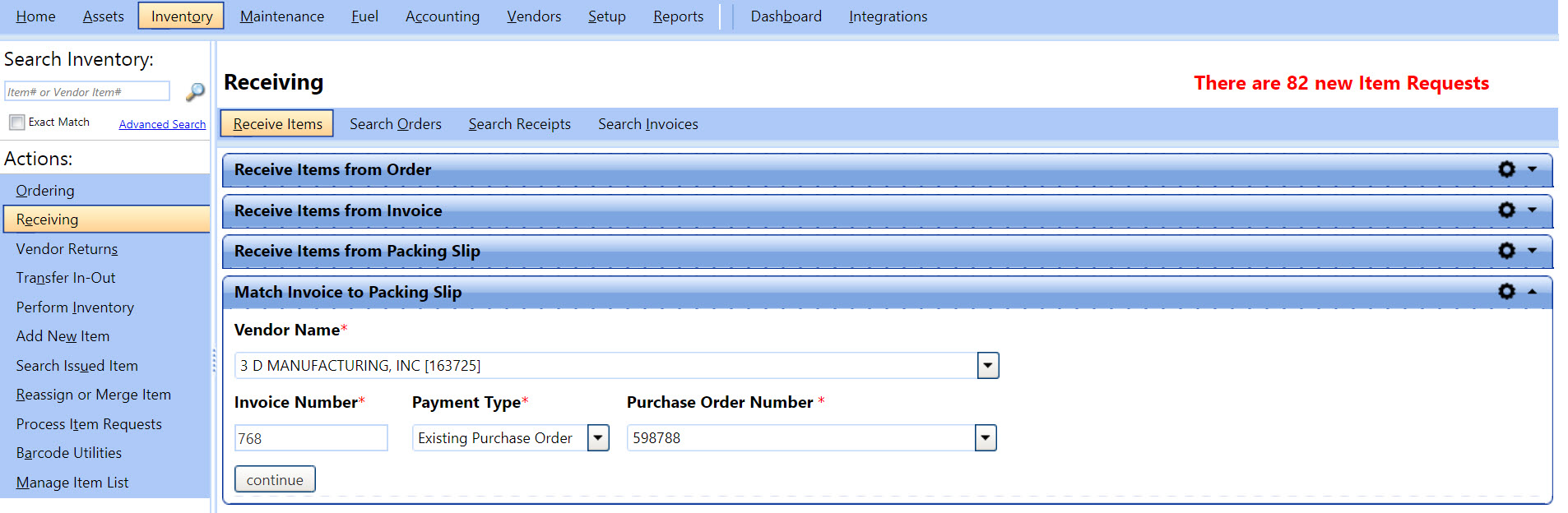Open gear settings for Receive Items from Order
The height and width of the screenshot is (513, 1568).
[x=1506, y=169]
